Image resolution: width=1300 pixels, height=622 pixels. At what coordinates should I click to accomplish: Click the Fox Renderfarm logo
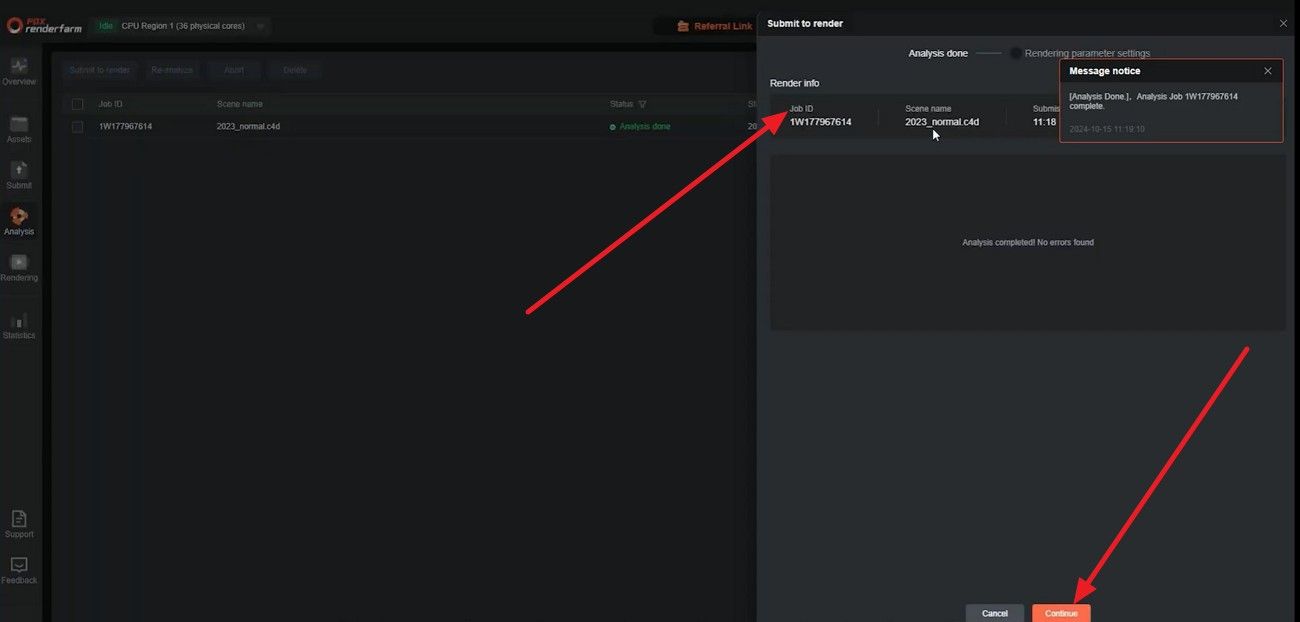click(45, 26)
